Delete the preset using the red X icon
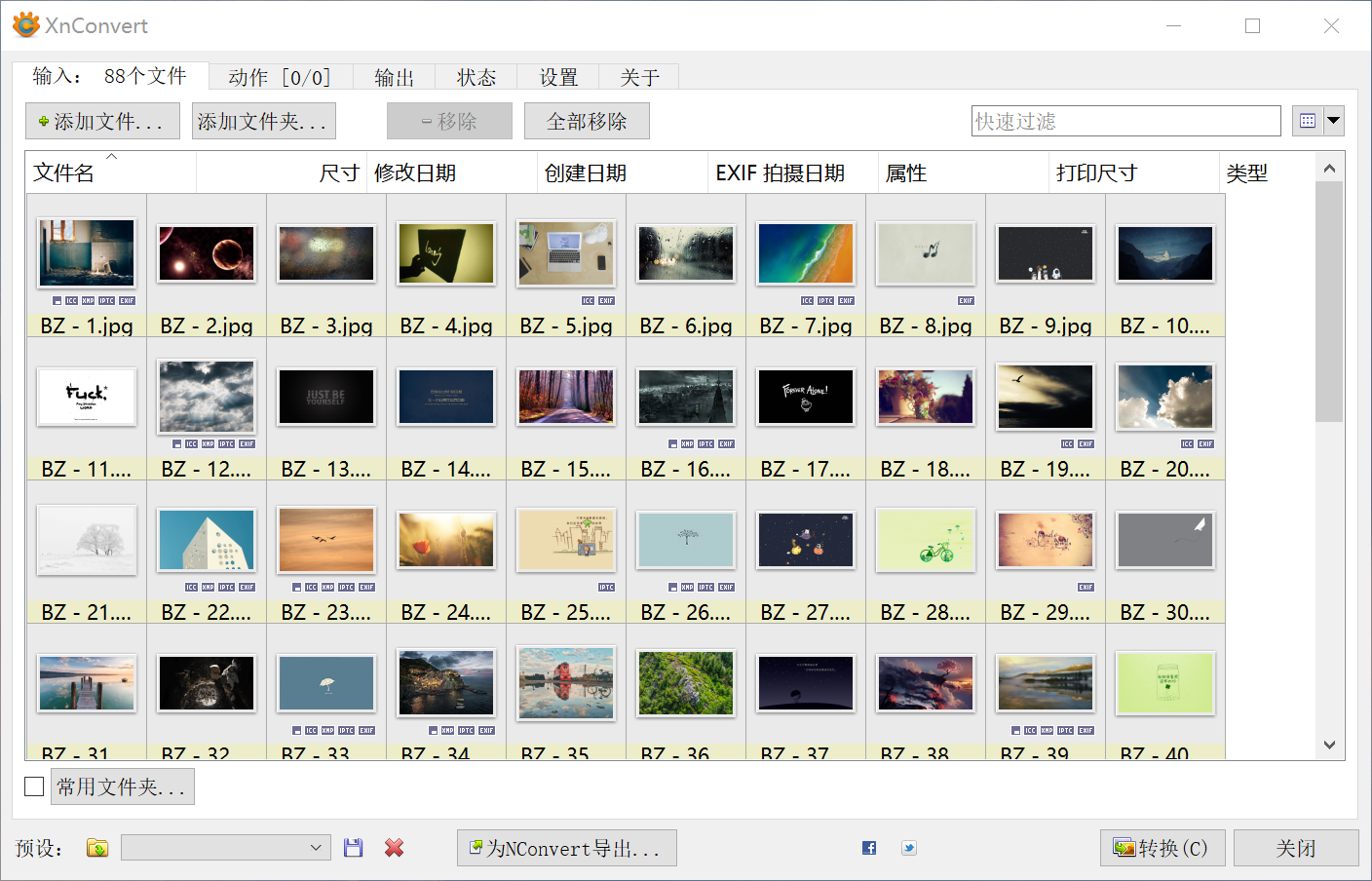 [393, 848]
